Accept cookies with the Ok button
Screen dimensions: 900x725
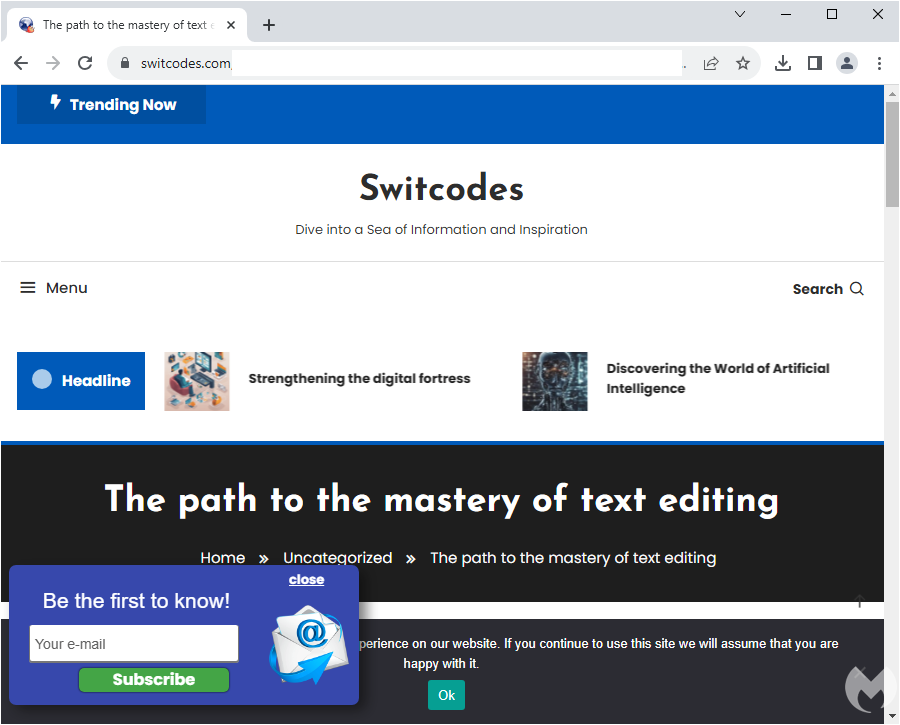[x=447, y=695]
